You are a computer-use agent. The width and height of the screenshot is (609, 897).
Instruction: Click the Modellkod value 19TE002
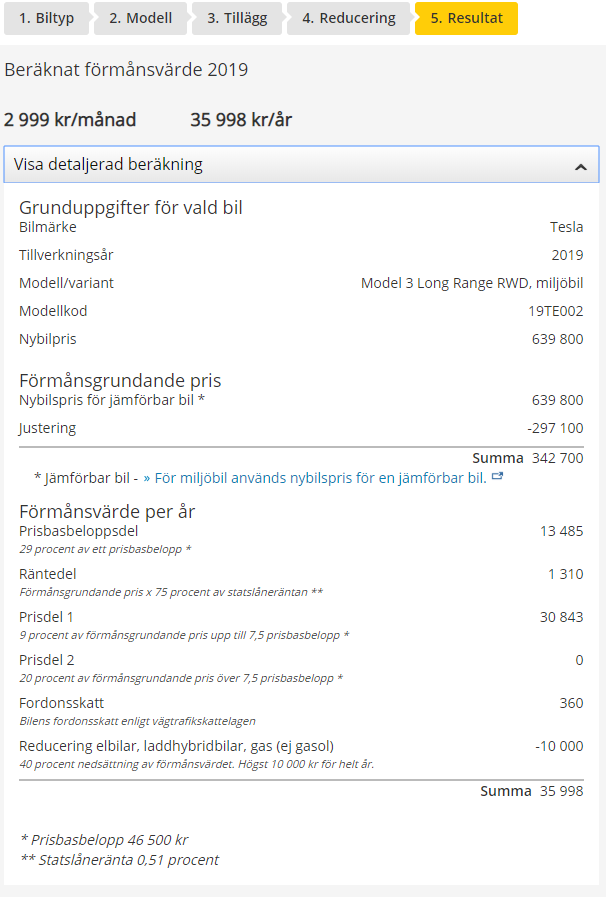coord(555,311)
